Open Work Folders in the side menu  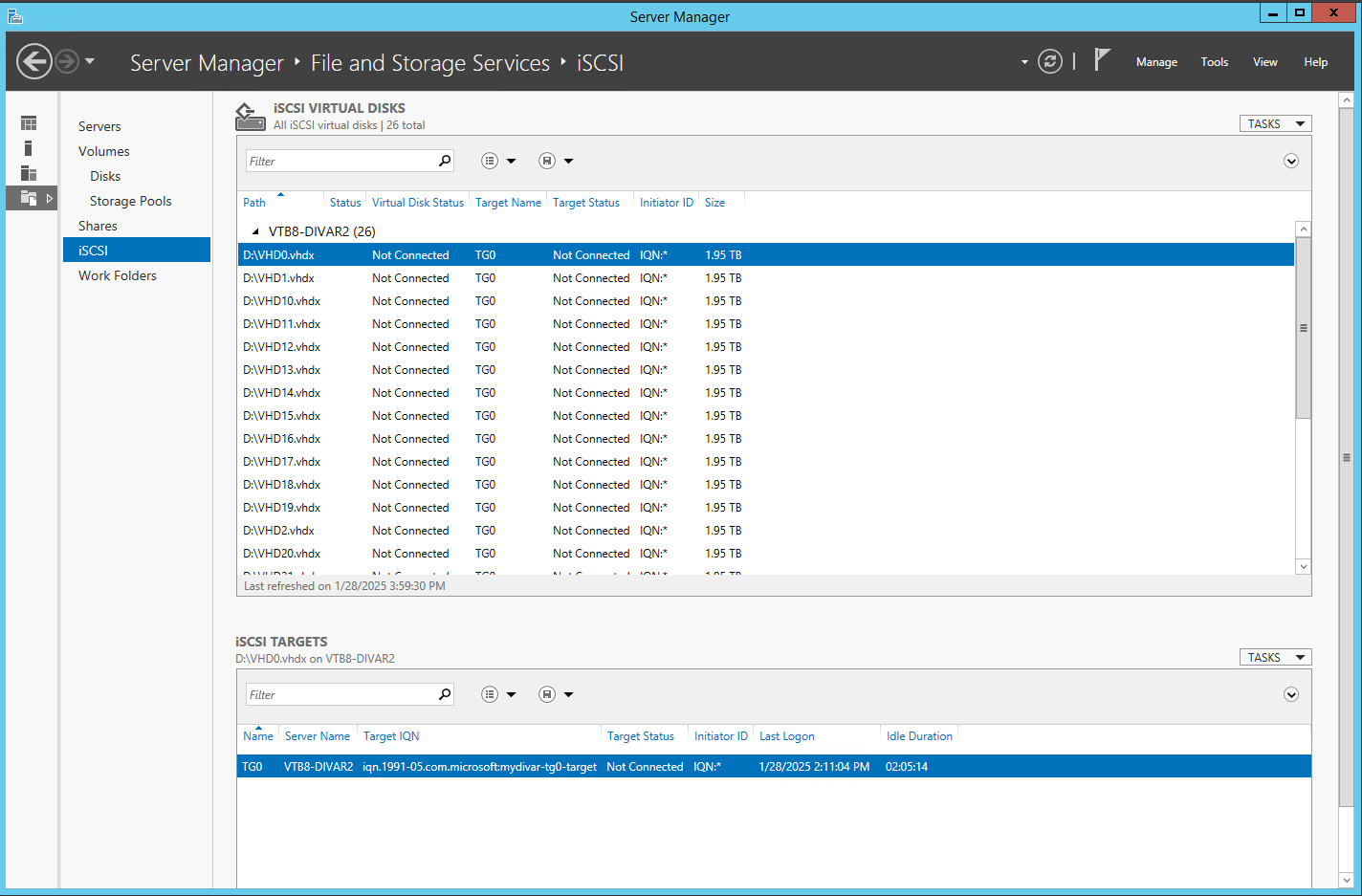click(118, 275)
